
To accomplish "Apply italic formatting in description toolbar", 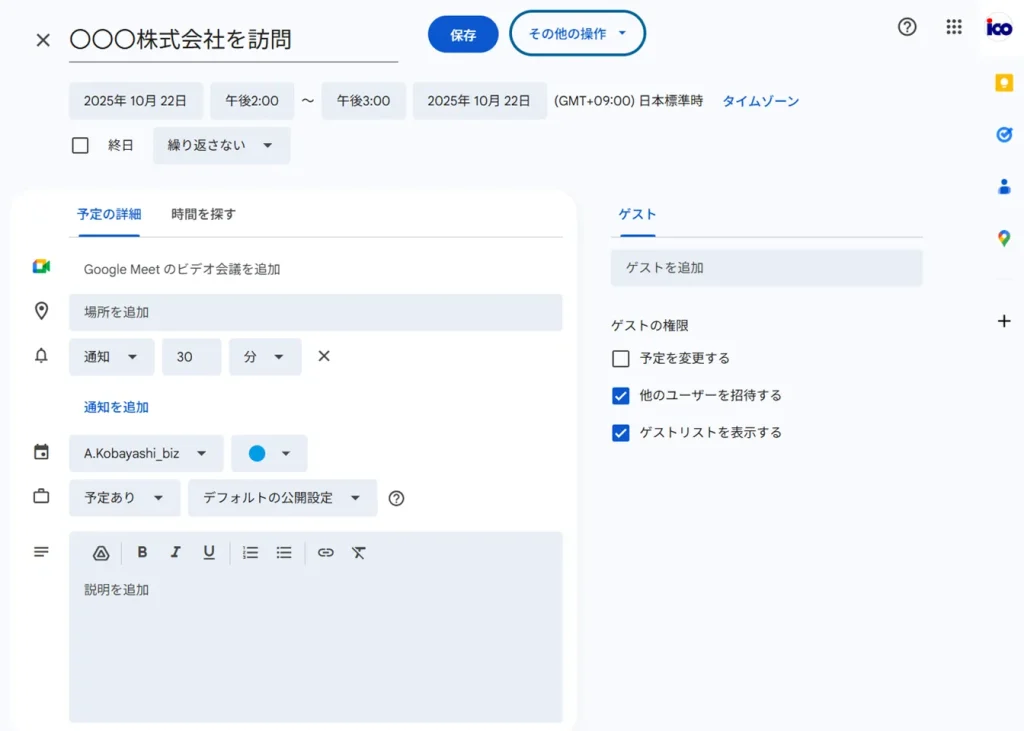I will coord(175,552).
